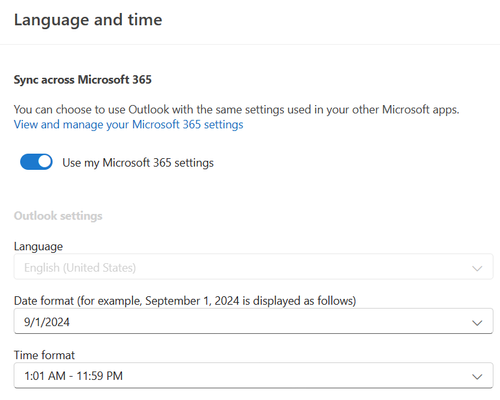Open the Language dropdown showing English (United States)
Viewport: 500px width, 400px height.
253,267
